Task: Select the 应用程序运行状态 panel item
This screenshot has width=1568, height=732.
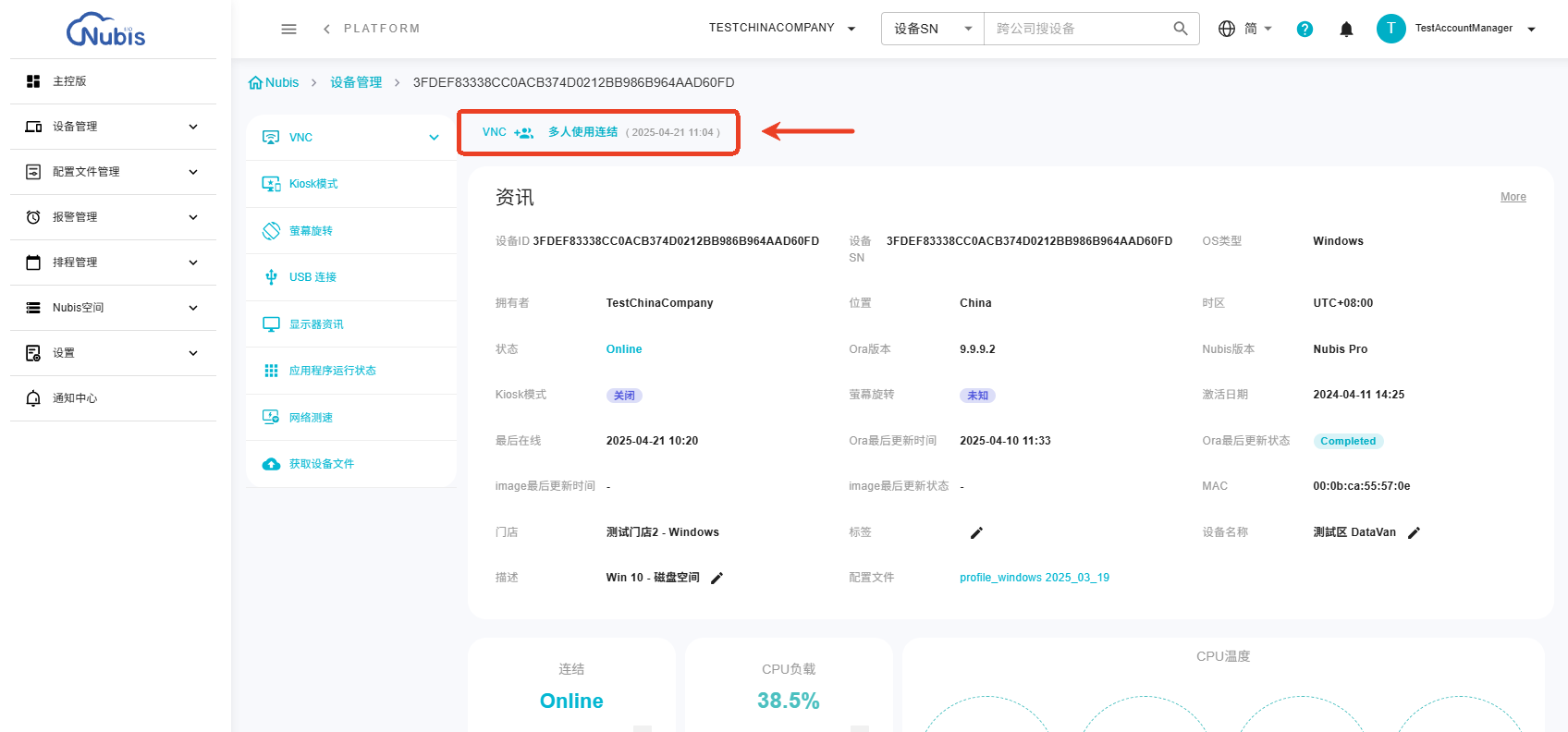Action: [351, 371]
